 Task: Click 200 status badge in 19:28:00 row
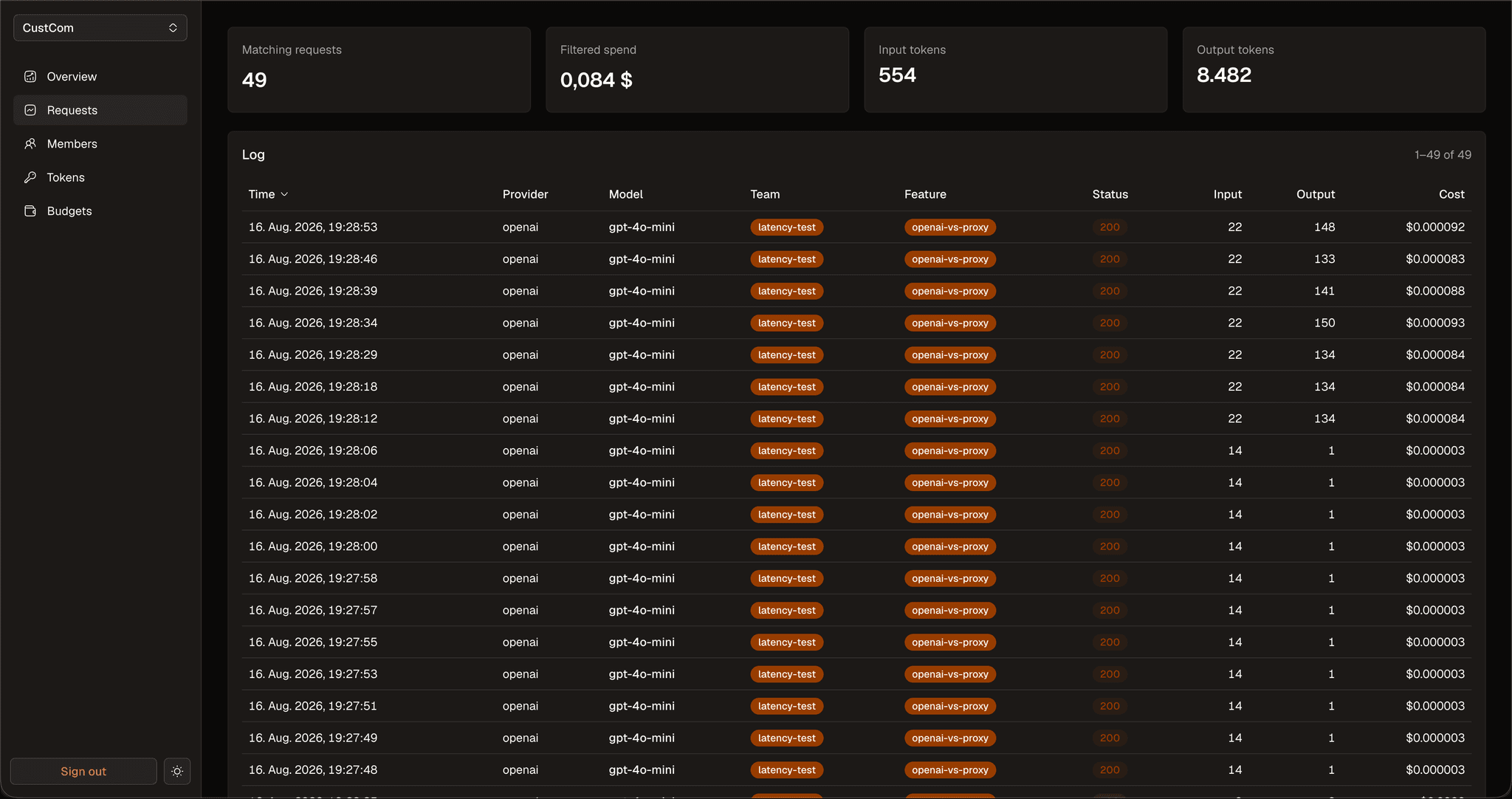[1110, 546]
